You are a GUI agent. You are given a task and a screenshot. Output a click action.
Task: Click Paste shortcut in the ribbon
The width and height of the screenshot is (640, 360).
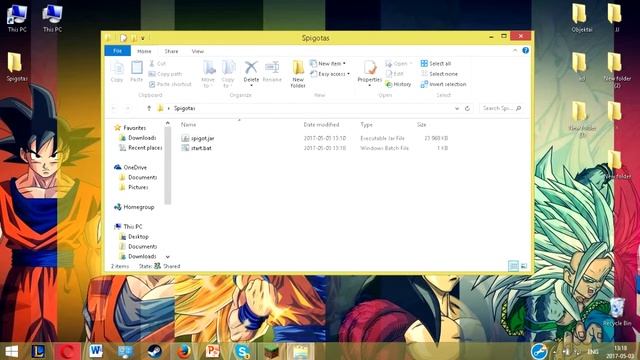[170, 84]
